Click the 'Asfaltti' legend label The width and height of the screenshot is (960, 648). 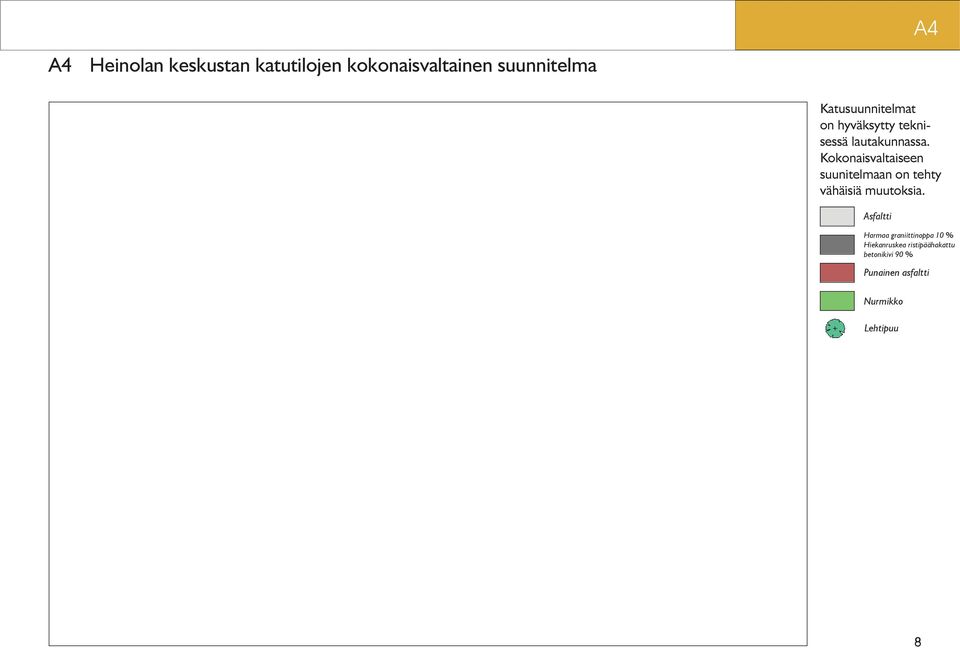[877, 216]
